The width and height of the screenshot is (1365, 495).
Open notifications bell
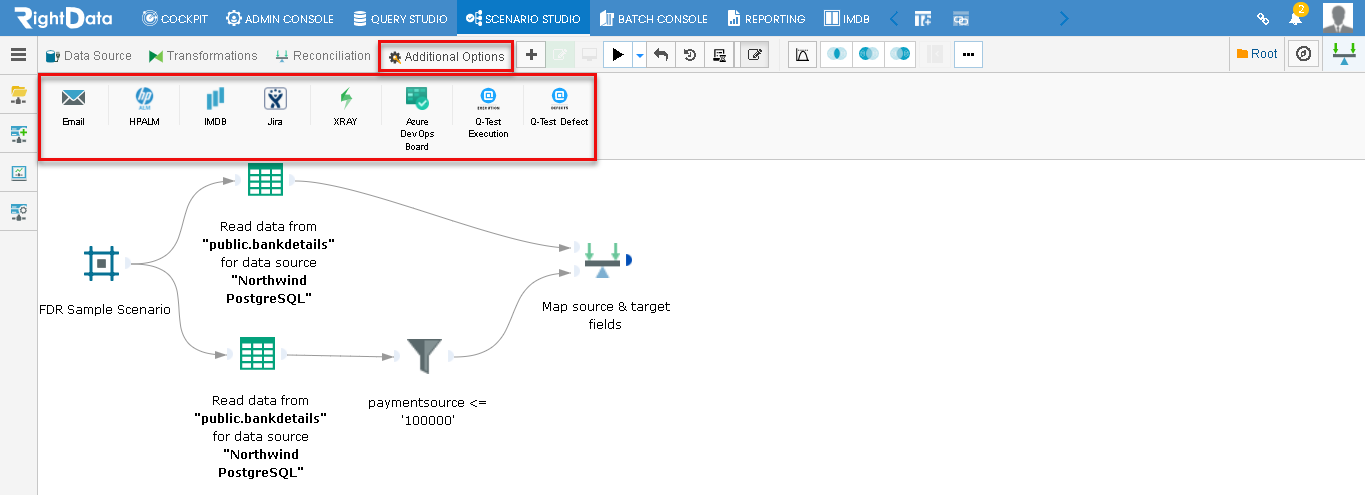(x=1296, y=17)
